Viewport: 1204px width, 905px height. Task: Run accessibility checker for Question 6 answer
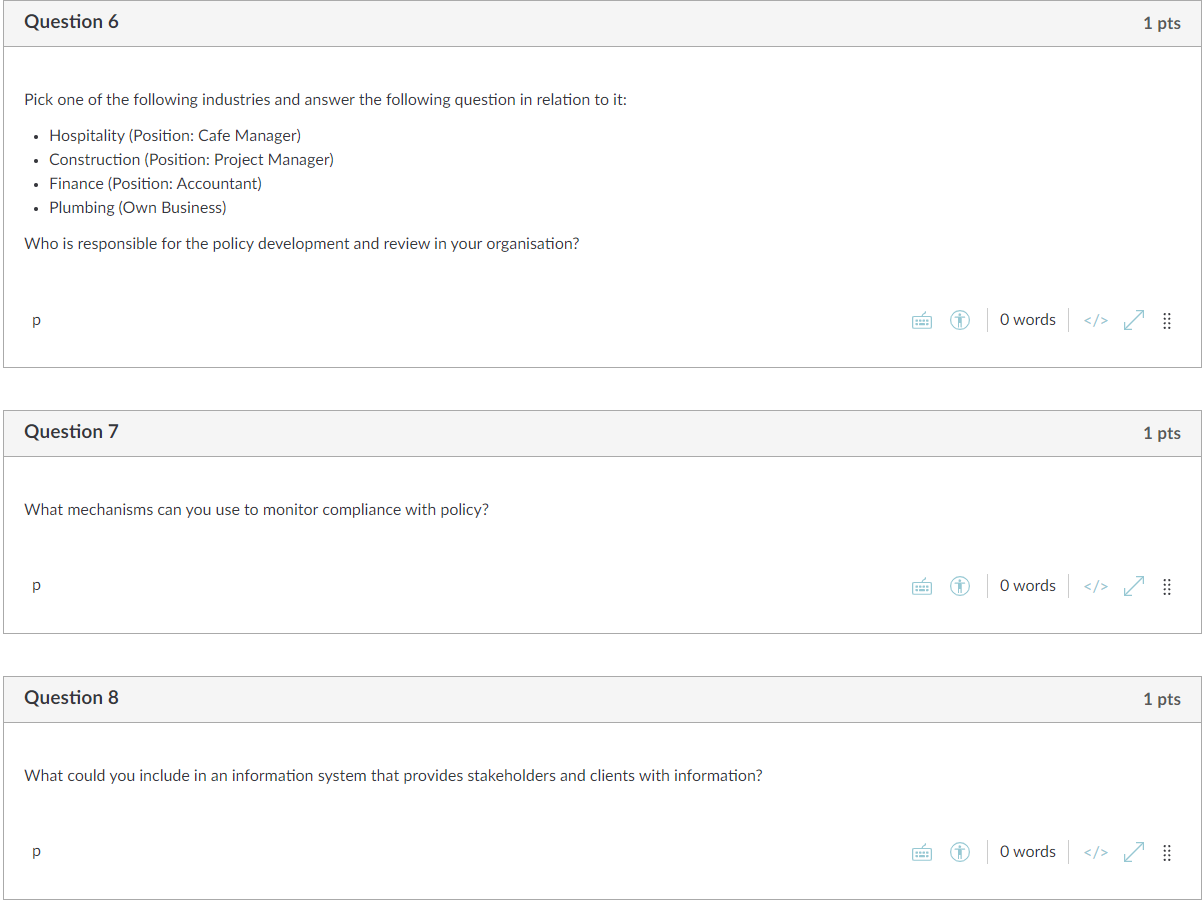tap(960, 321)
